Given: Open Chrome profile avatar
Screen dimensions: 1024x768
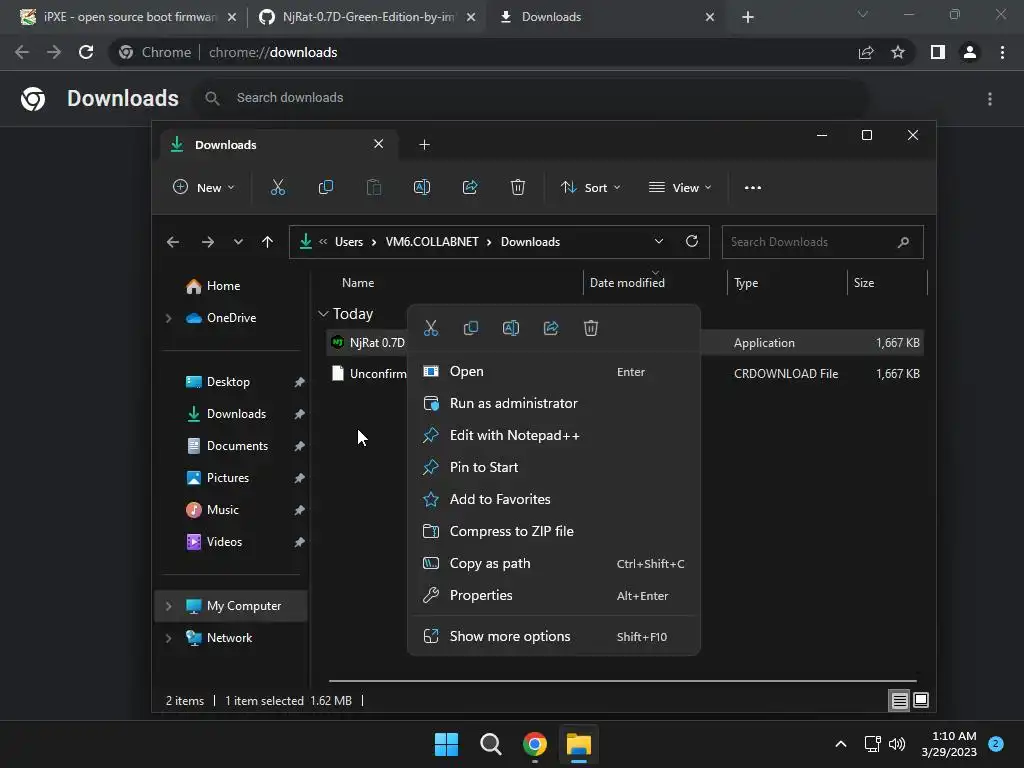Looking at the screenshot, I should click(x=970, y=52).
